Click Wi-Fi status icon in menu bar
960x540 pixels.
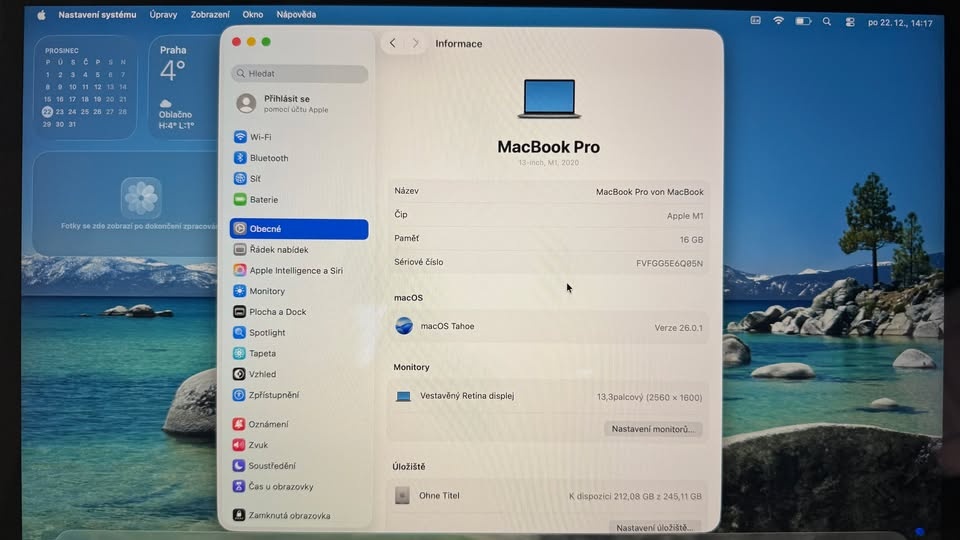click(x=778, y=21)
